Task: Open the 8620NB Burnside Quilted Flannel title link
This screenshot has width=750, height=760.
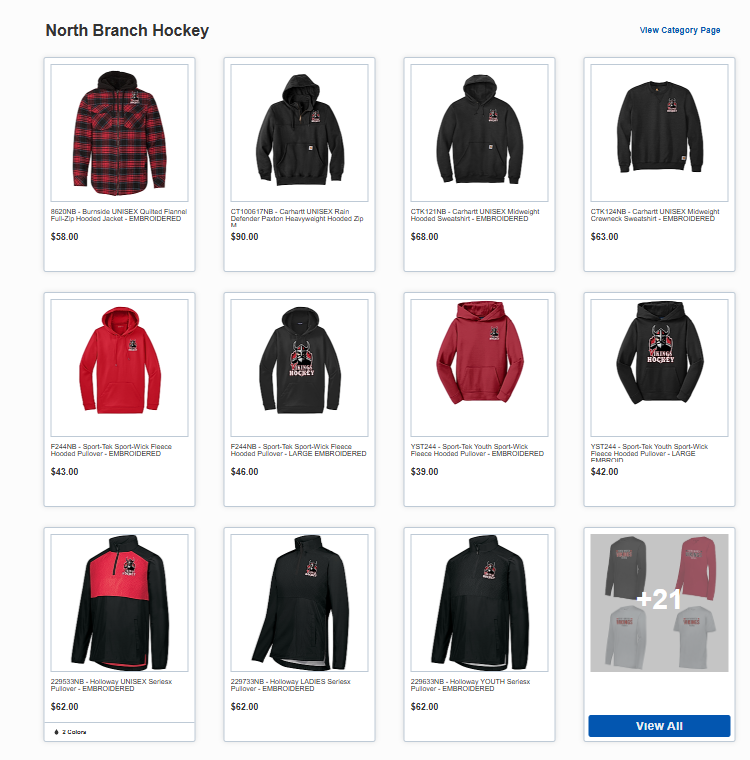Action: tap(119, 215)
